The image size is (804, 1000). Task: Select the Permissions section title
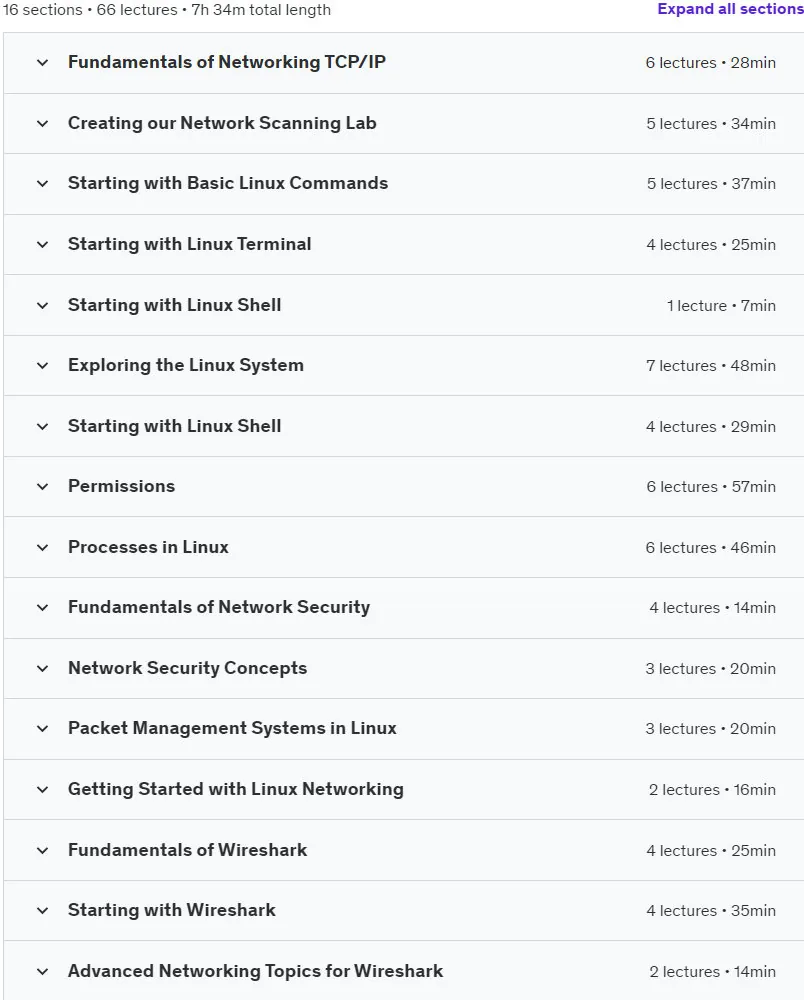[x=121, y=486]
